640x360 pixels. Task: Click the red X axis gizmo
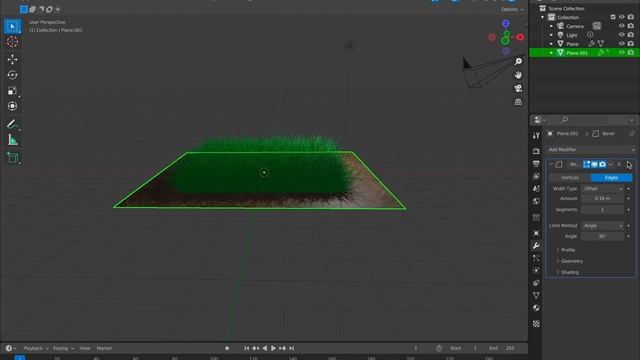tap(520, 37)
